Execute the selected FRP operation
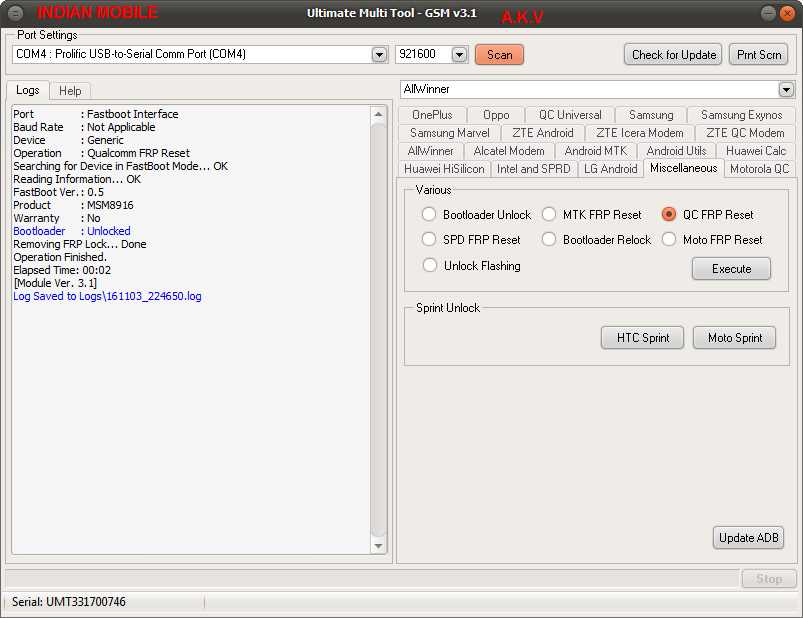803x618 pixels. coord(730,268)
